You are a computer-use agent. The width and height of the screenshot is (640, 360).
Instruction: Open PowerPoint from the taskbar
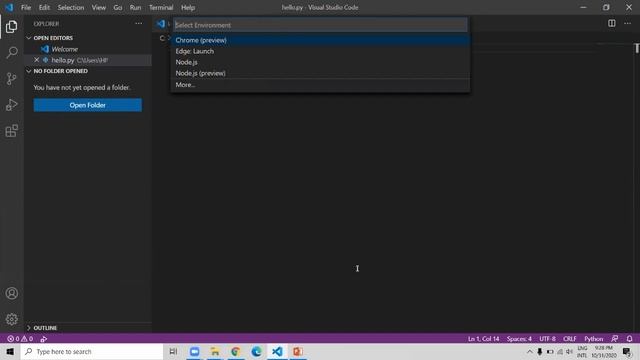pos(298,351)
